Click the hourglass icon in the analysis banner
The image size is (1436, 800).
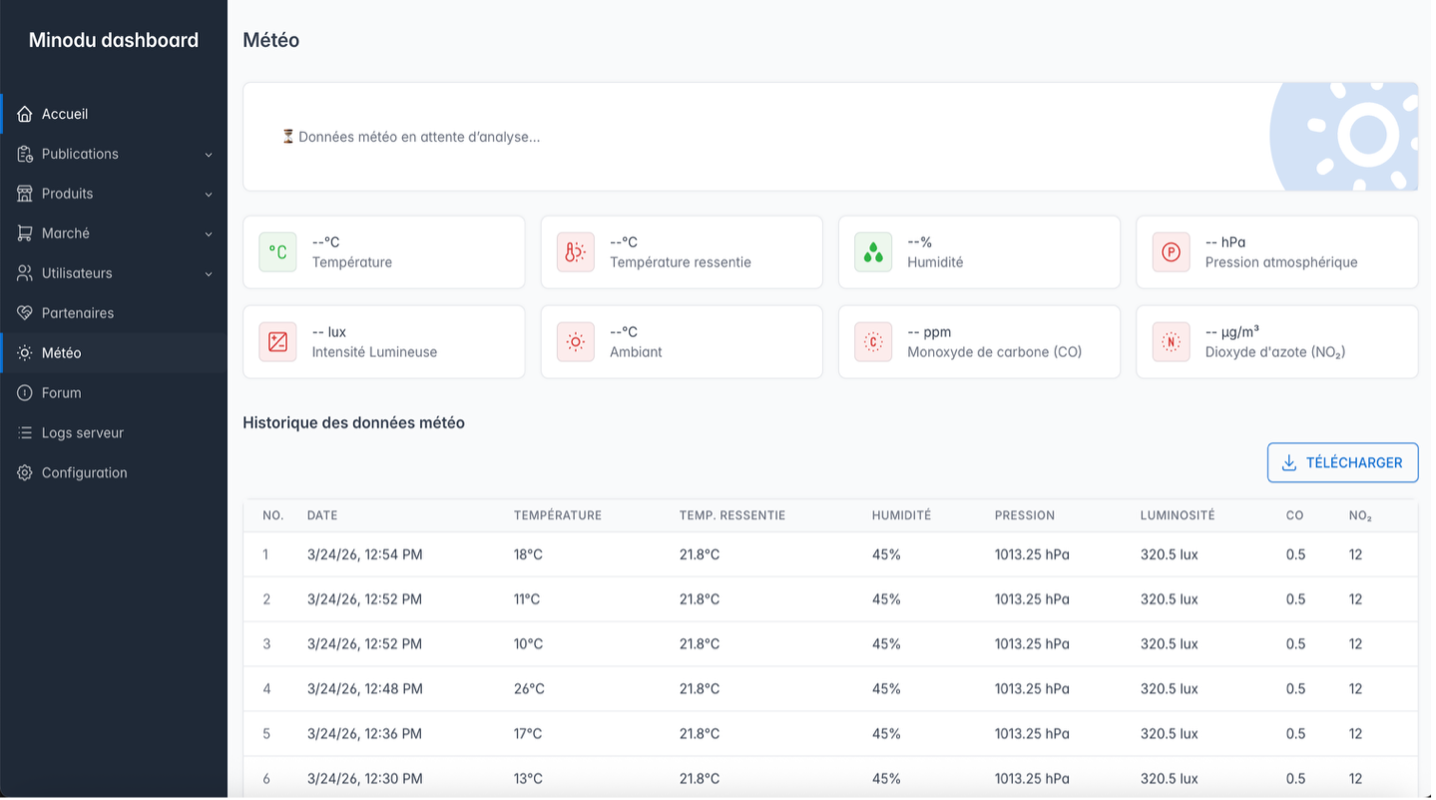(288, 137)
